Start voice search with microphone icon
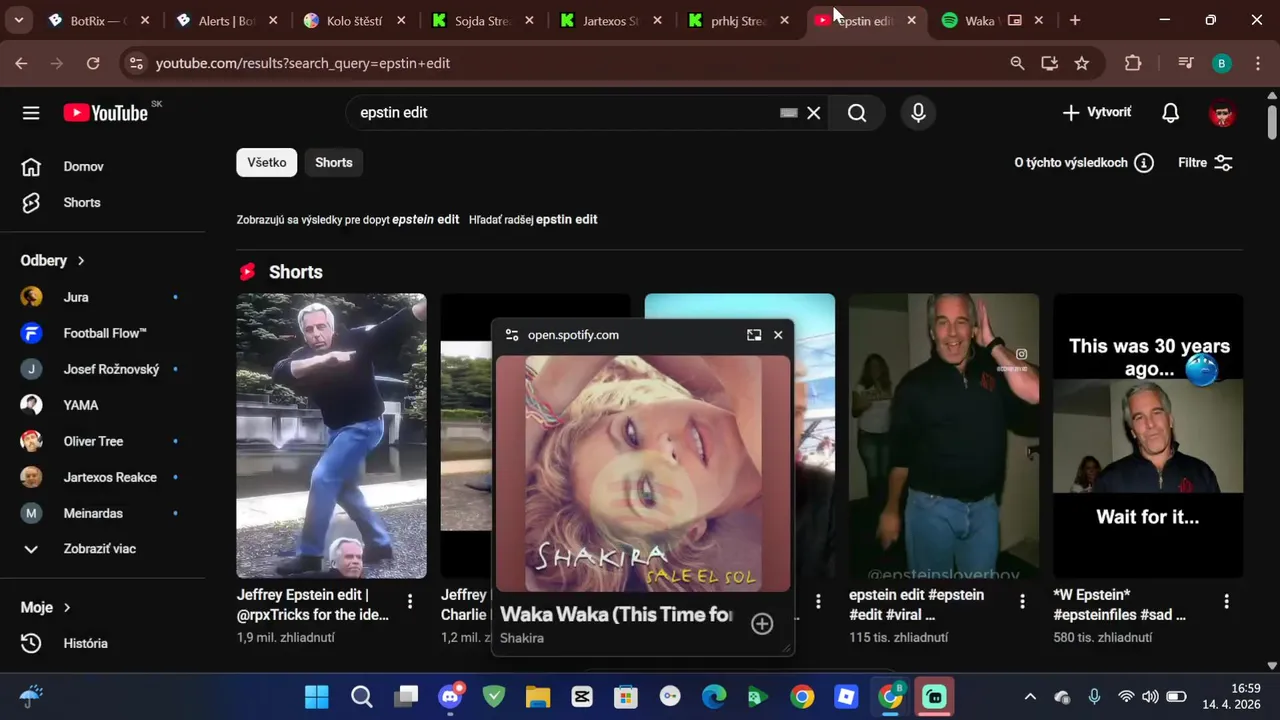This screenshot has width=1280, height=720. click(918, 113)
